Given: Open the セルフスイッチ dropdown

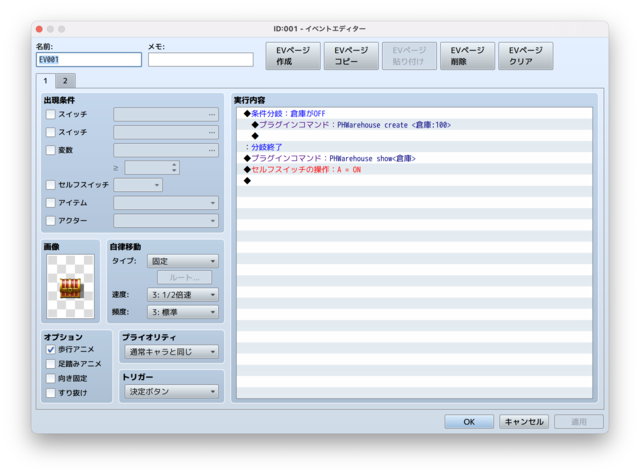Looking at the screenshot, I should [138, 185].
